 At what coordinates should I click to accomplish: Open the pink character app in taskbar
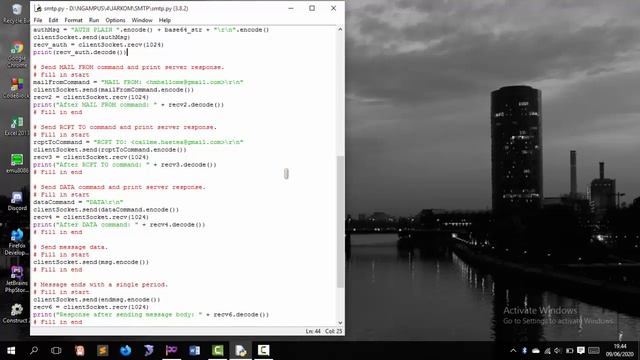[x=80, y=350]
